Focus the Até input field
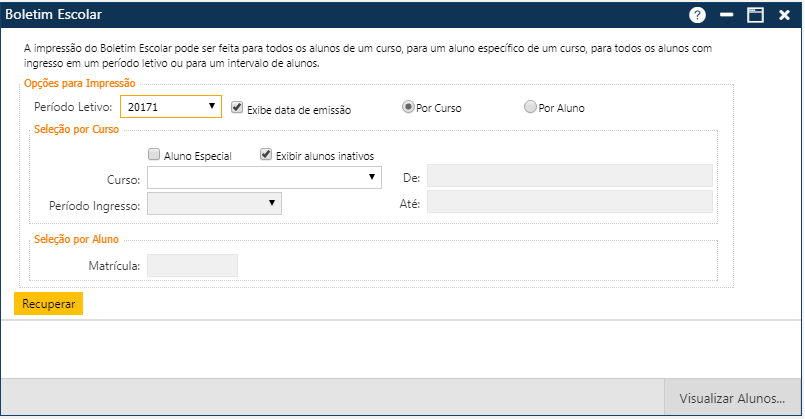 [x=569, y=202]
